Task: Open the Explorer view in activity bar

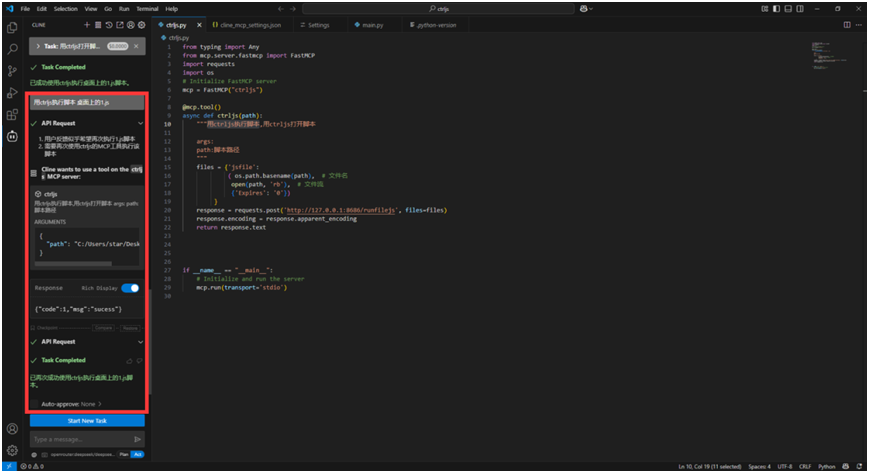Action: tap(12, 28)
